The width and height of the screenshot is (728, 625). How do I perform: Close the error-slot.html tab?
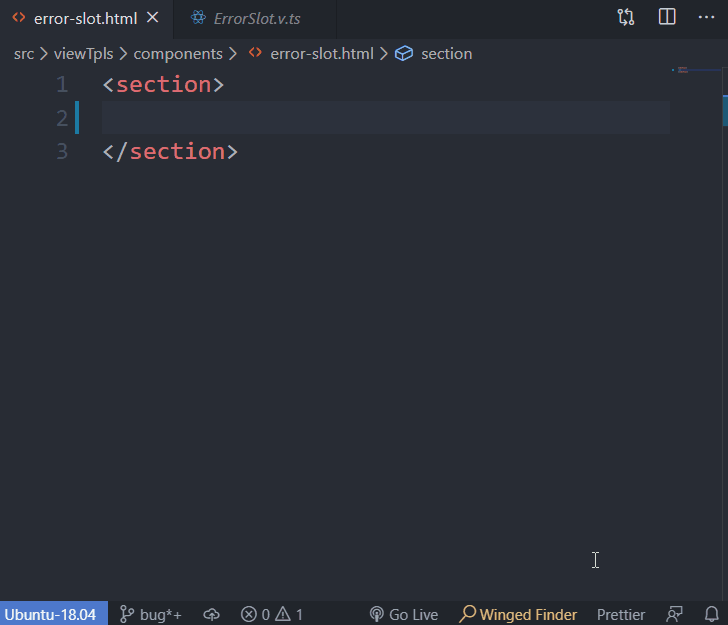[152, 18]
